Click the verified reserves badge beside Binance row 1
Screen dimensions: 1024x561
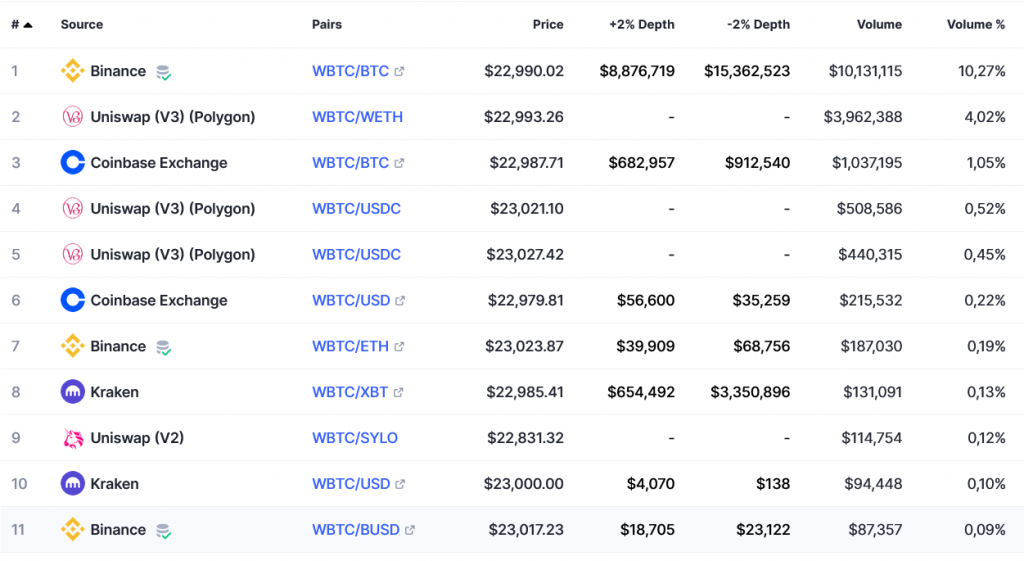[164, 72]
